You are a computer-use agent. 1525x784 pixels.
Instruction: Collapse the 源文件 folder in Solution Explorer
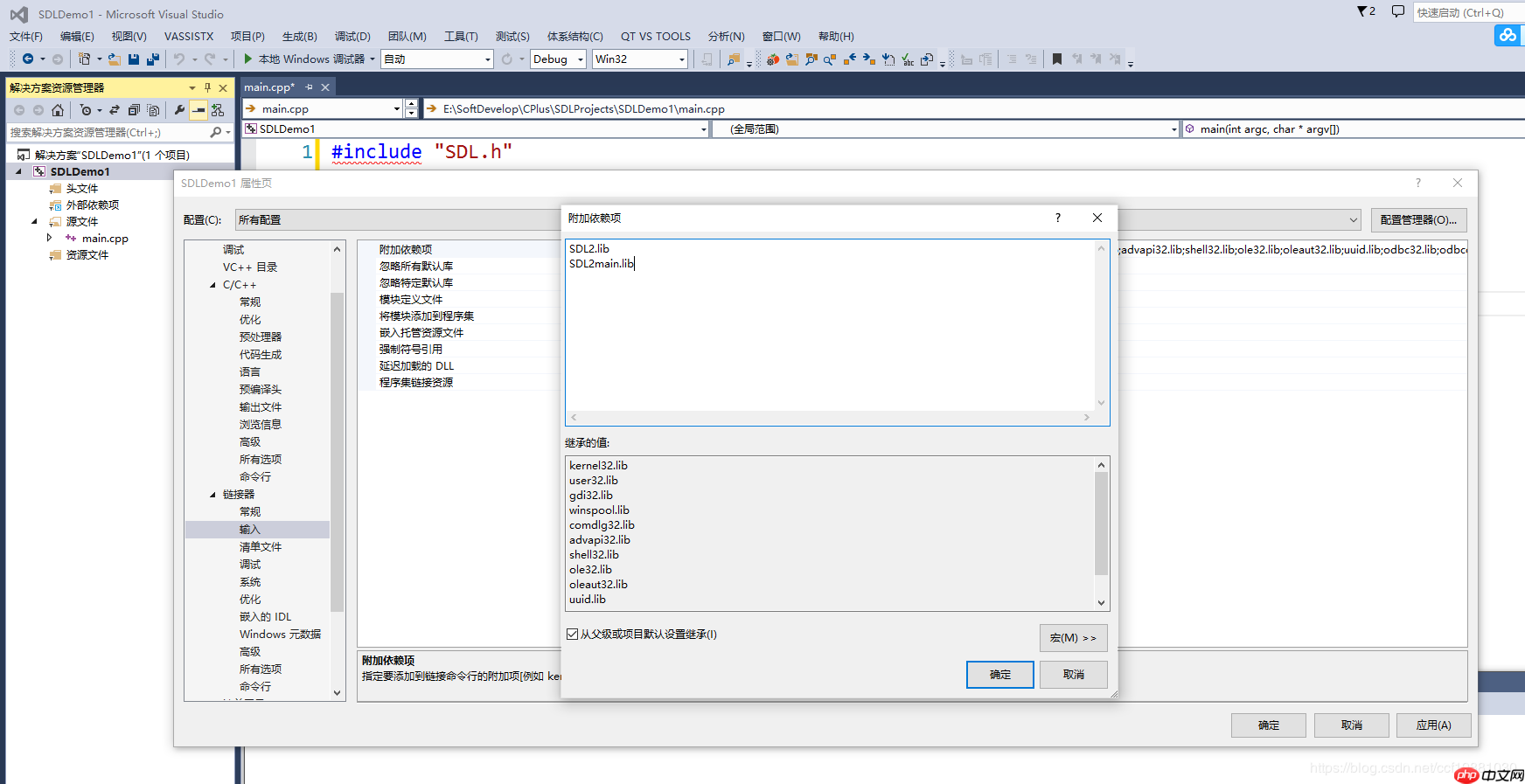34,221
